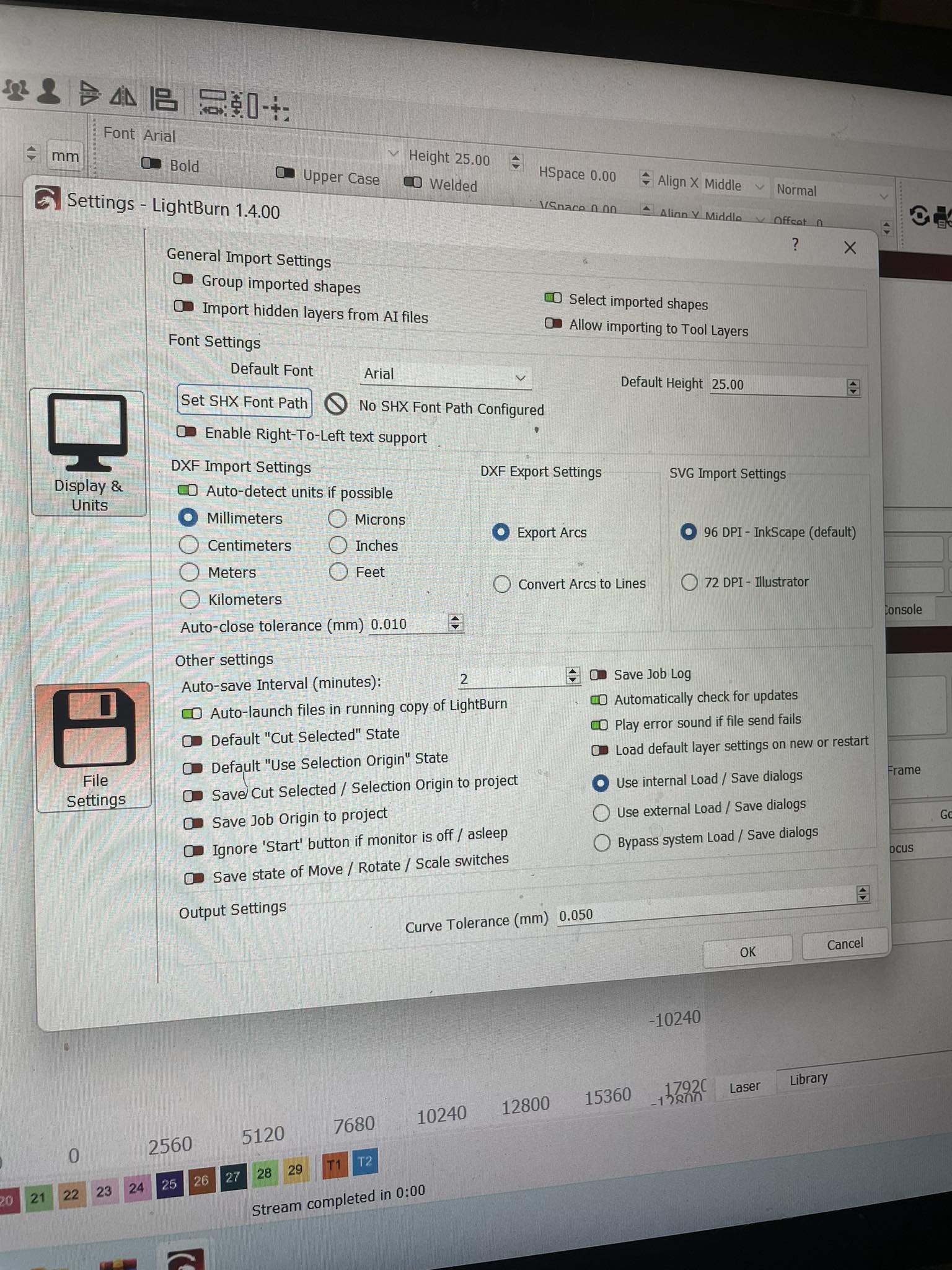Open the Display & Units settings page

[89, 453]
